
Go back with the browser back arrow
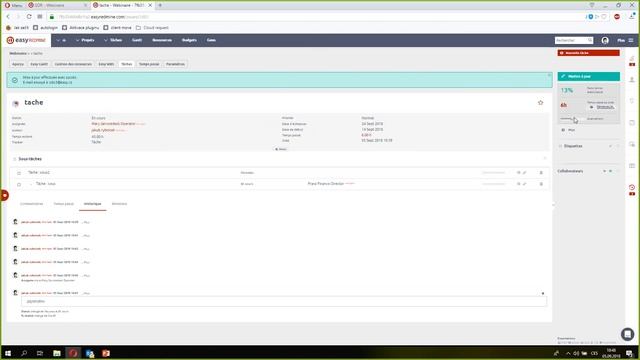(x=8, y=16)
